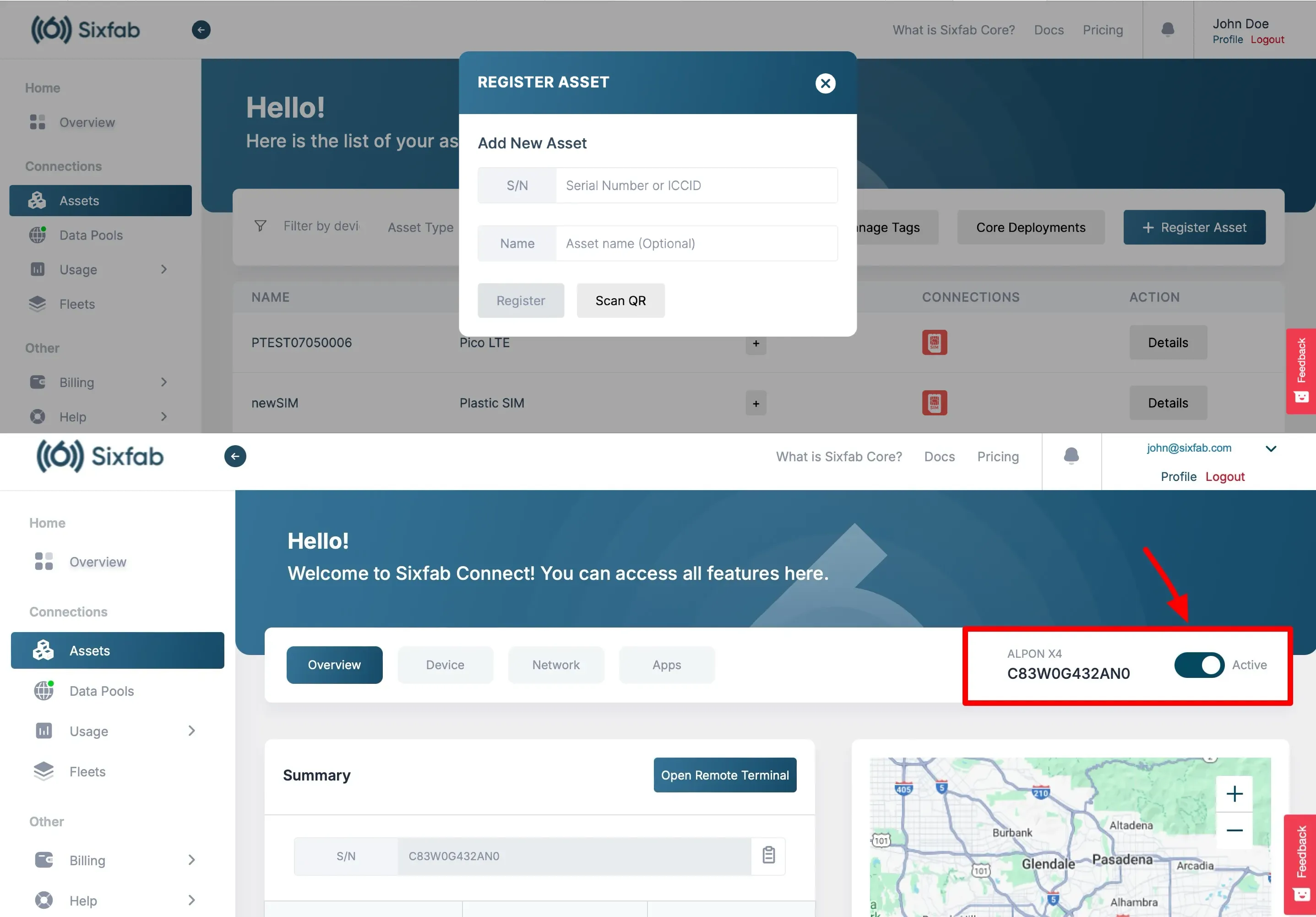Viewport: 1316px width, 917px height.
Task: Open Fleets in bottom window sidebar
Action: click(x=87, y=771)
